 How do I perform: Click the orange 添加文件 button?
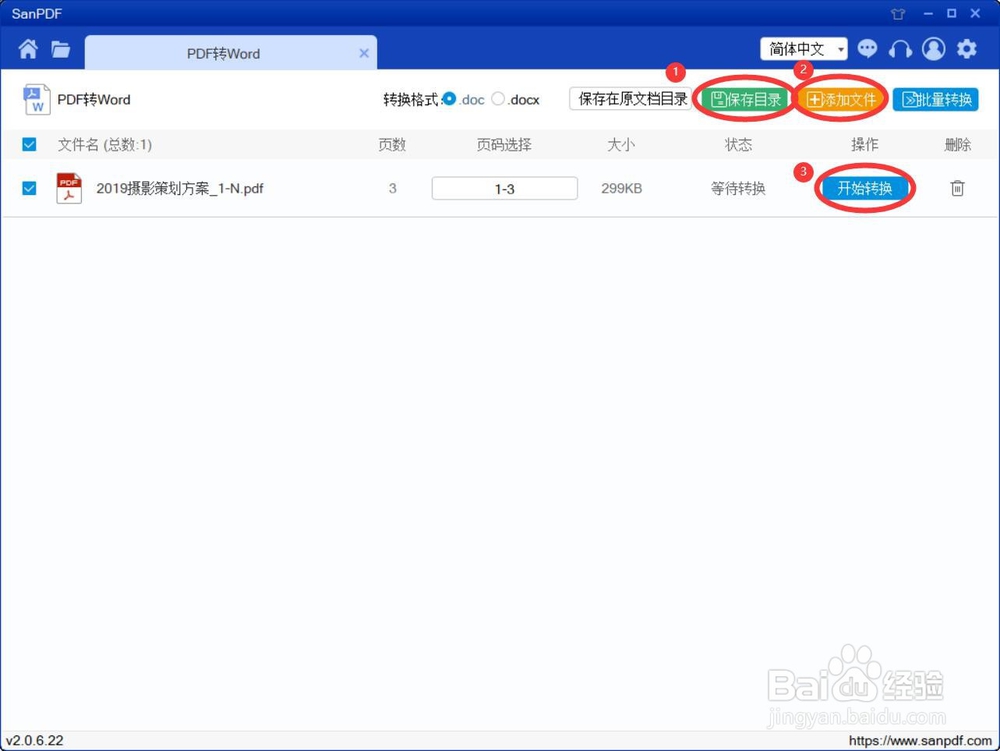point(841,99)
